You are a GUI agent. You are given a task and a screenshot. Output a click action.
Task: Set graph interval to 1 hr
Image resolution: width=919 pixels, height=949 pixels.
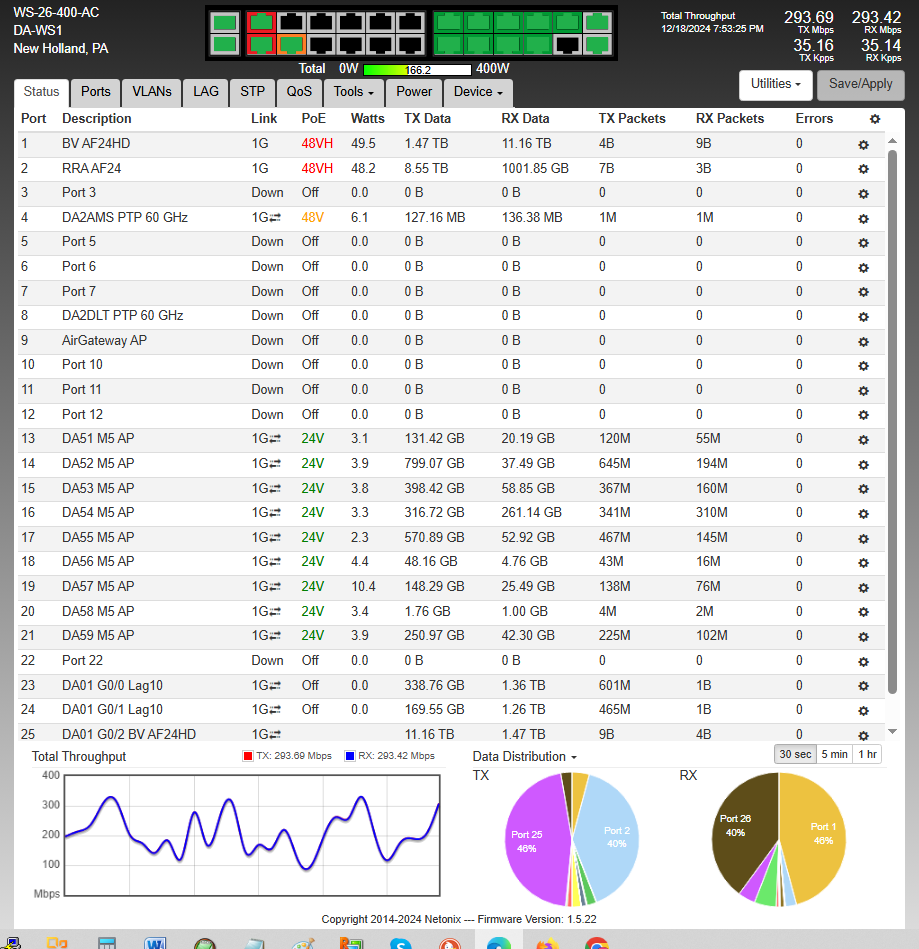click(868, 755)
